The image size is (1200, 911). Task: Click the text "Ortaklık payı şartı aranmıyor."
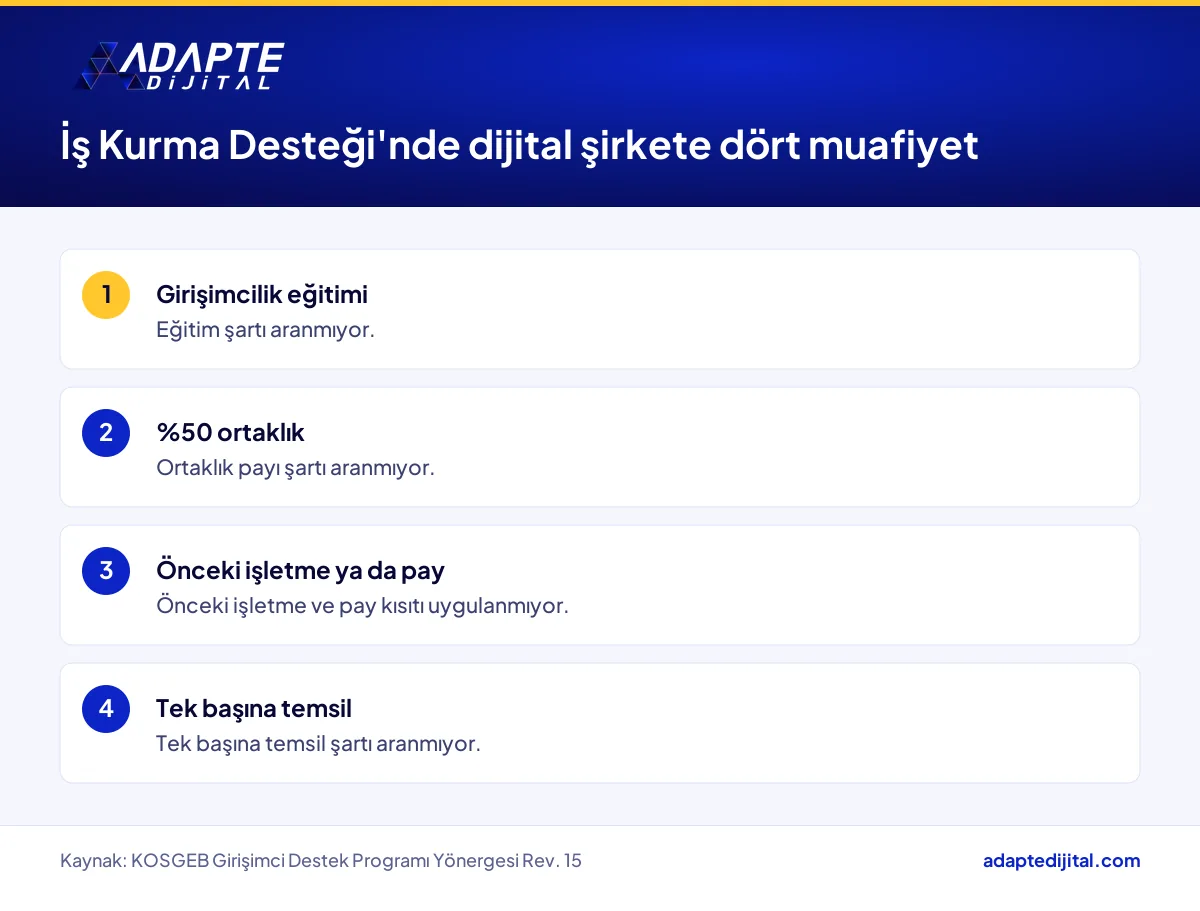[295, 468]
